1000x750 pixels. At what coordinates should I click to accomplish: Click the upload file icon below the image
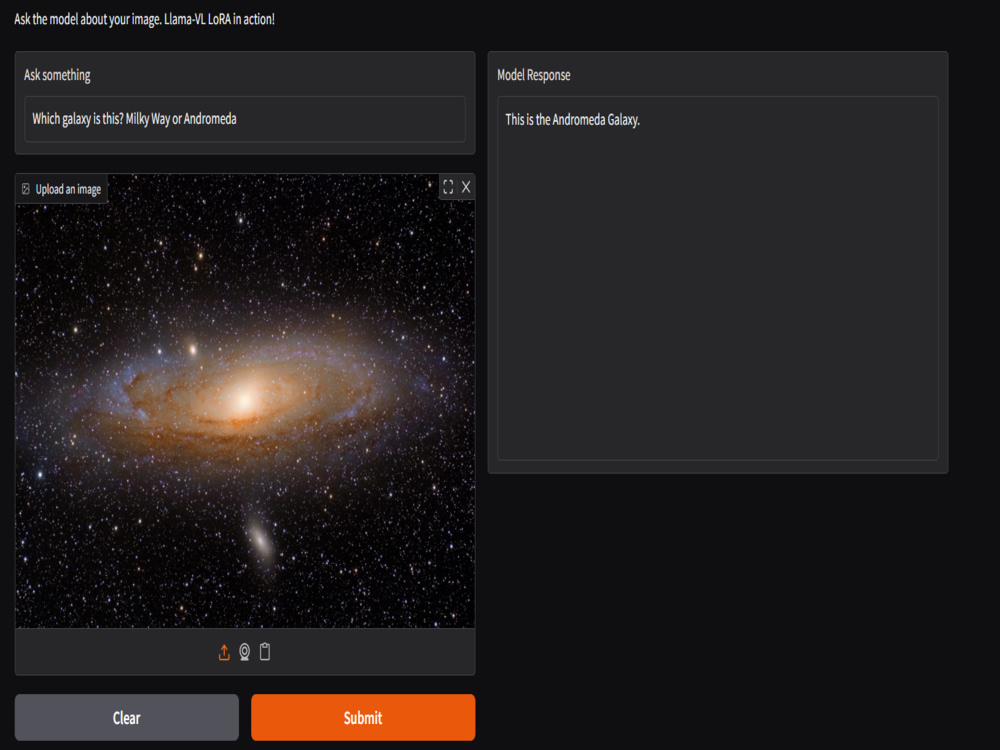point(224,652)
